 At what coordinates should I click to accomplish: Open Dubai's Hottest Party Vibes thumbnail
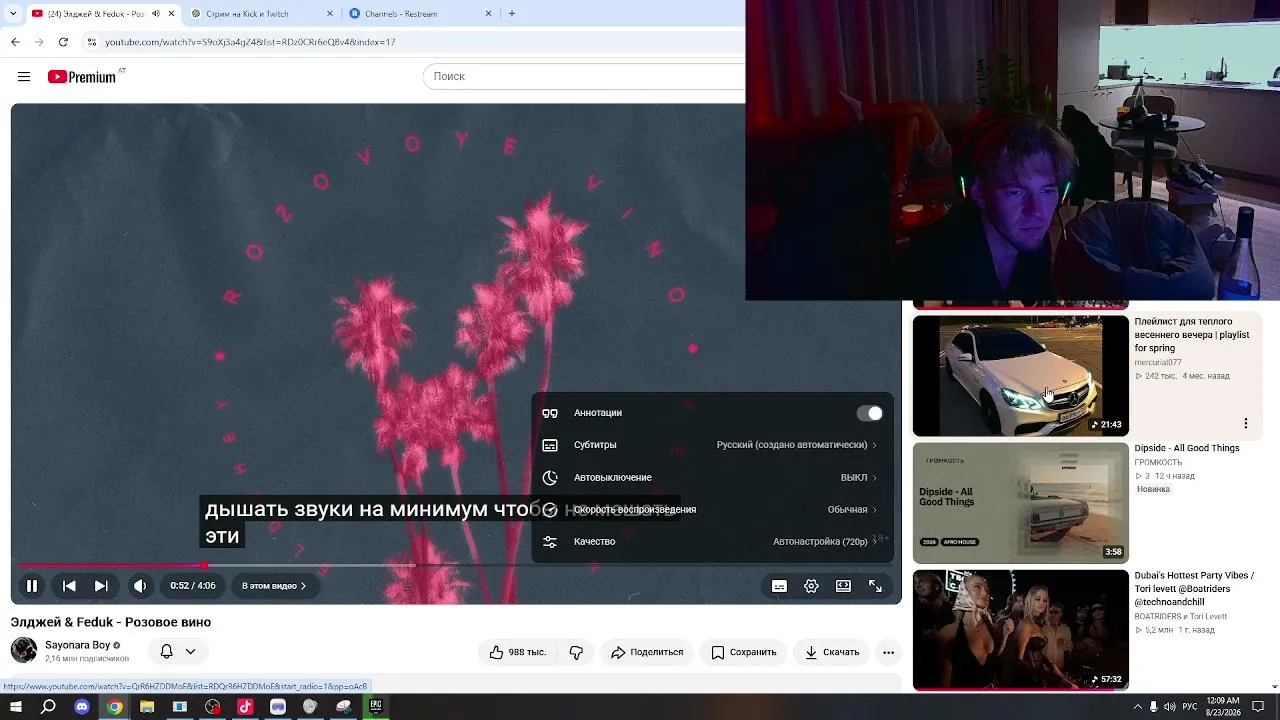[x=1020, y=630]
